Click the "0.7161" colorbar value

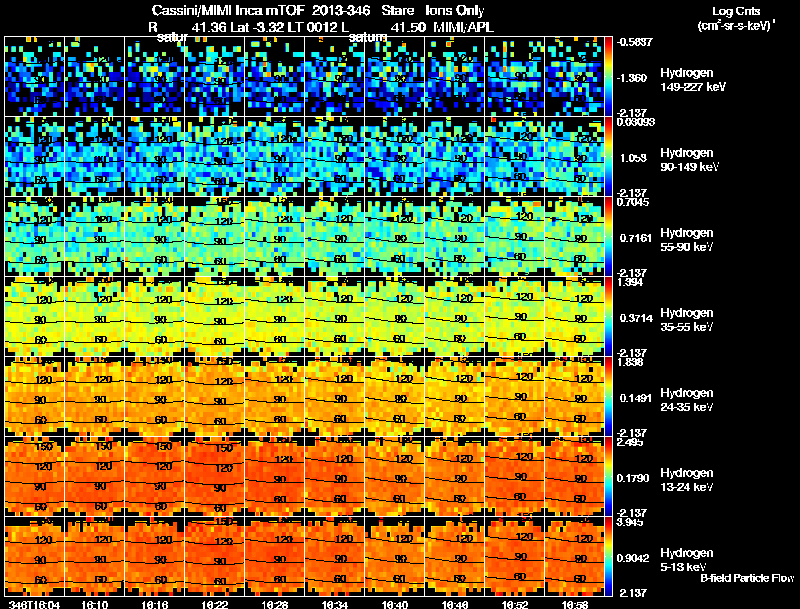(x=635, y=238)
